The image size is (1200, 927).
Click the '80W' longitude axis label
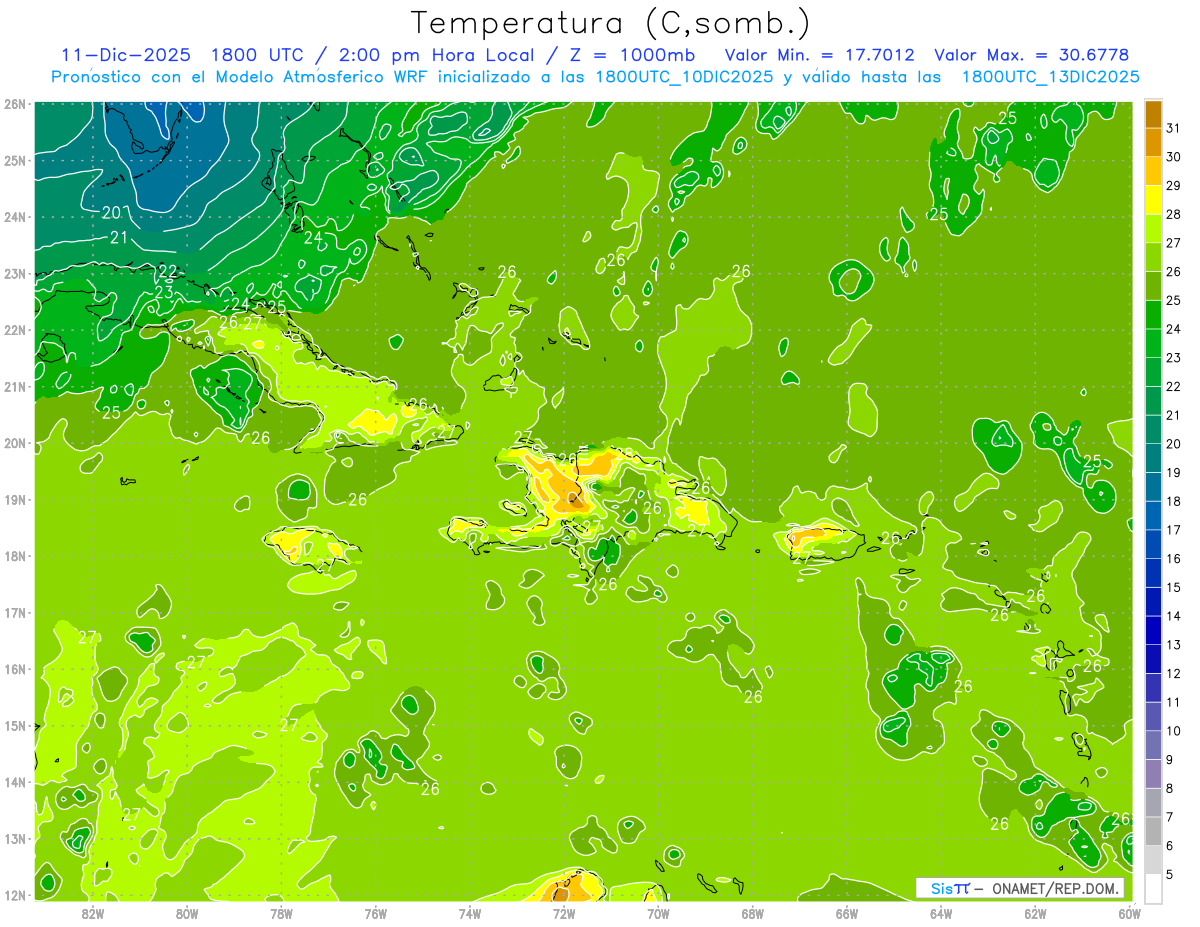click(x=186, y=914)
